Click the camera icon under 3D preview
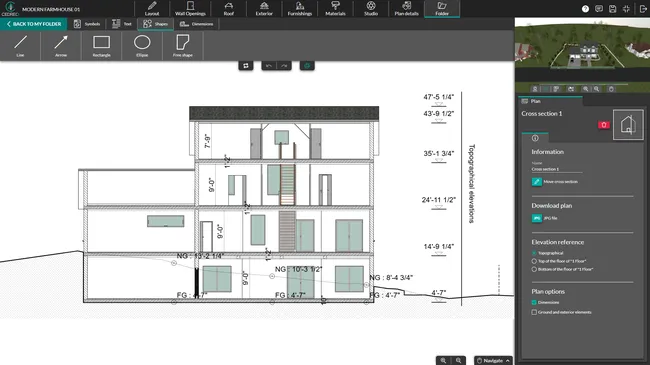The height and width of the screenshot is (365, 650). (571, 89)
